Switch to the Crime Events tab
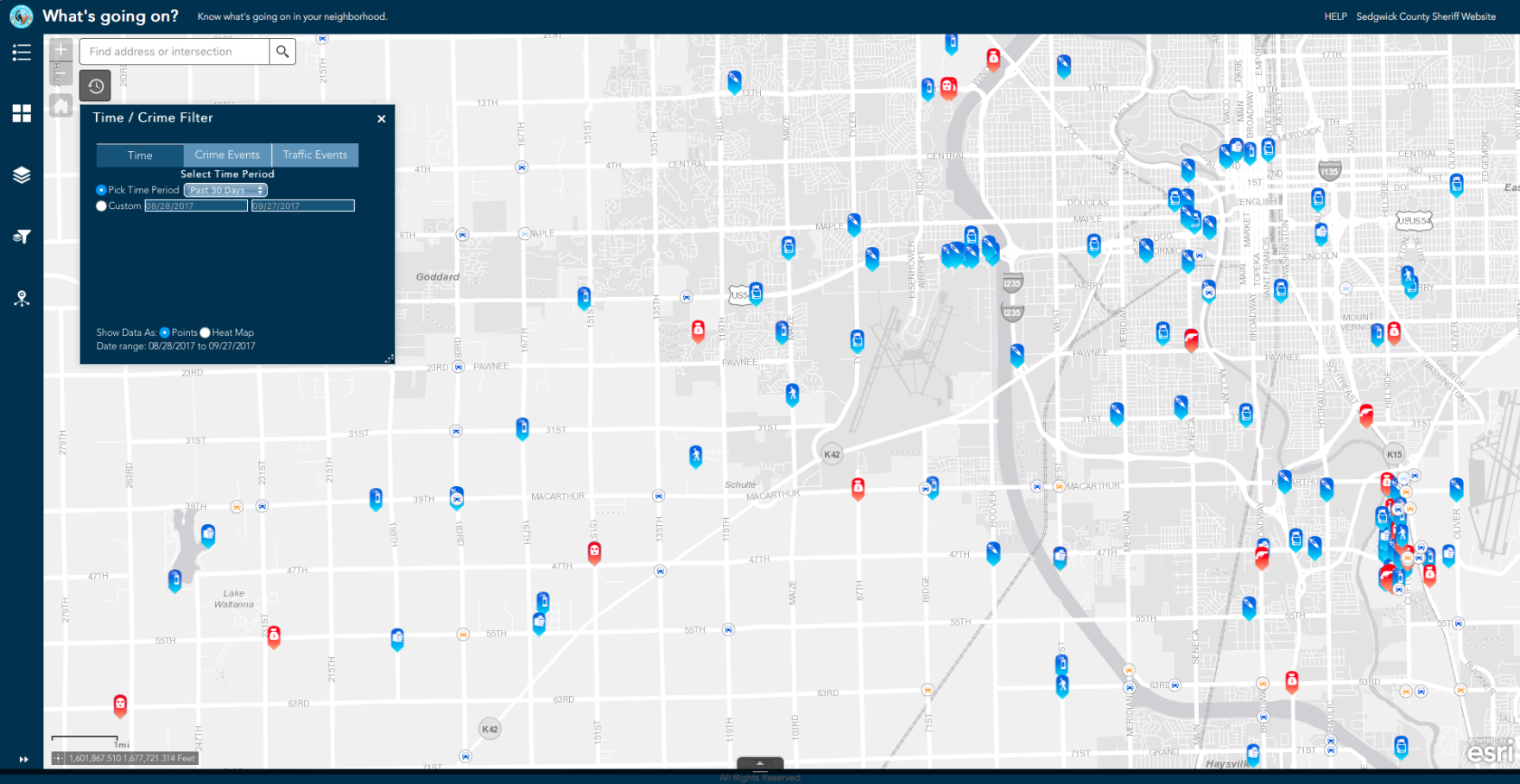 [227, 155]
